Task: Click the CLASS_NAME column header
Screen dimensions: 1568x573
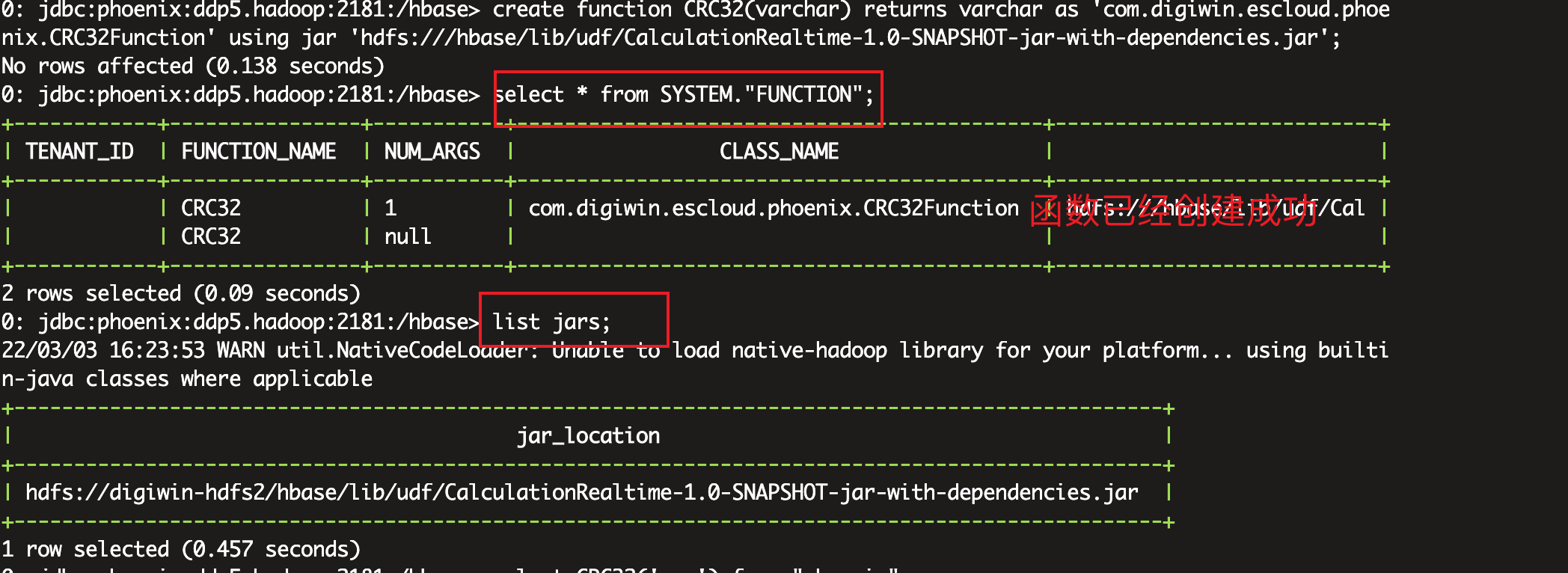Action: tap(778, 152)
